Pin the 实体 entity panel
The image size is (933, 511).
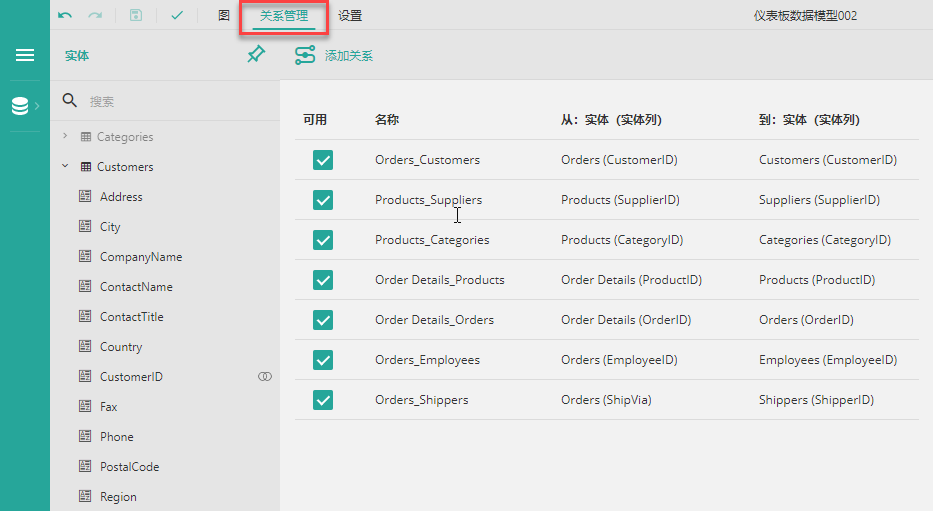point(256,54)
